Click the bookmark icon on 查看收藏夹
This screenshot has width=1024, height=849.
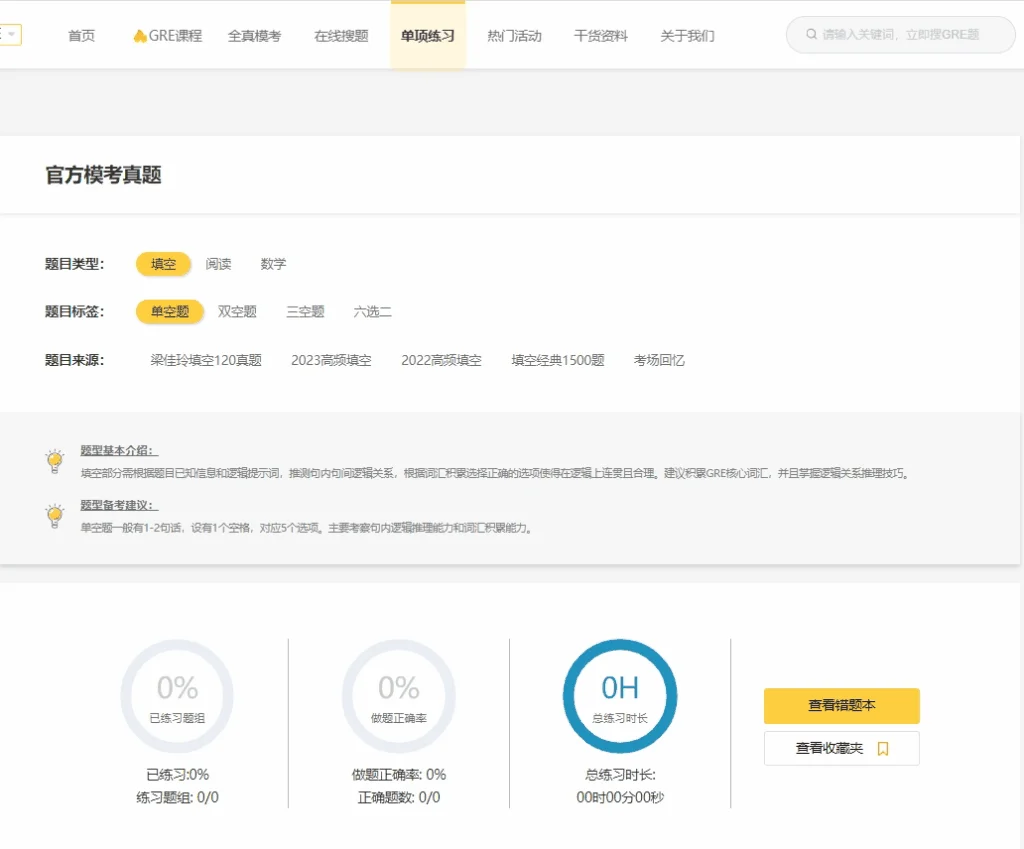pos(882,748)
